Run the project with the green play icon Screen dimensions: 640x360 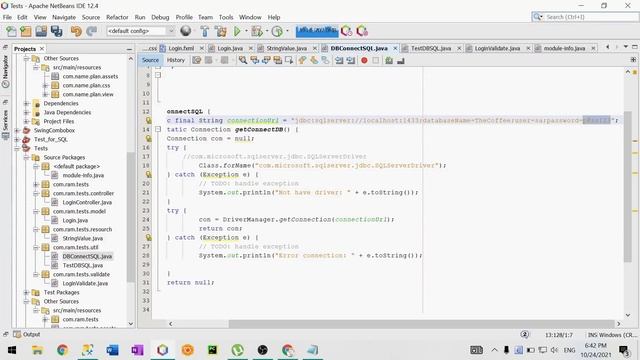click(x=237, y=31)
